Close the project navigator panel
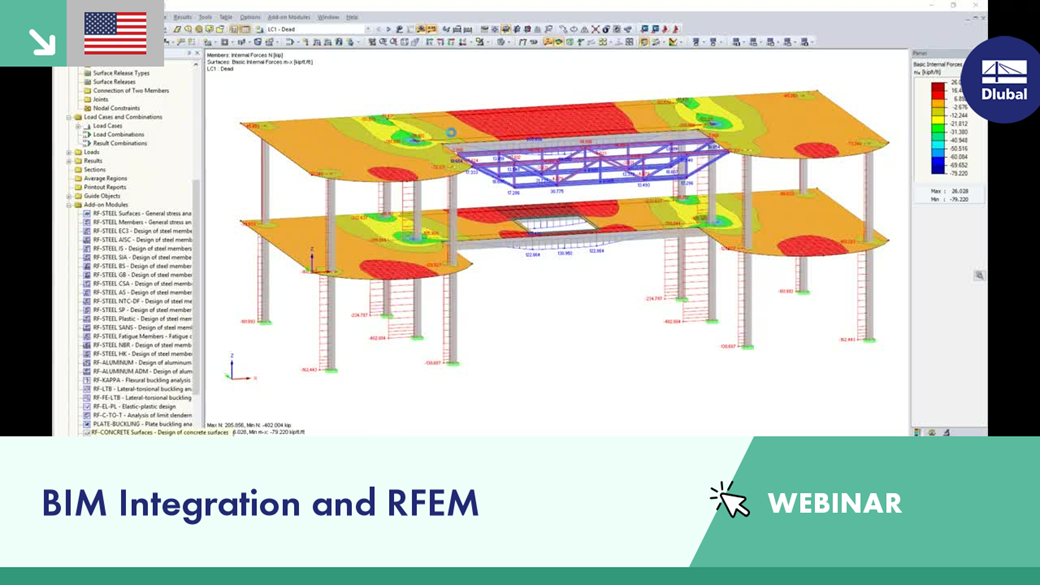Screen dimensions: 1040x585 [197, 53]
